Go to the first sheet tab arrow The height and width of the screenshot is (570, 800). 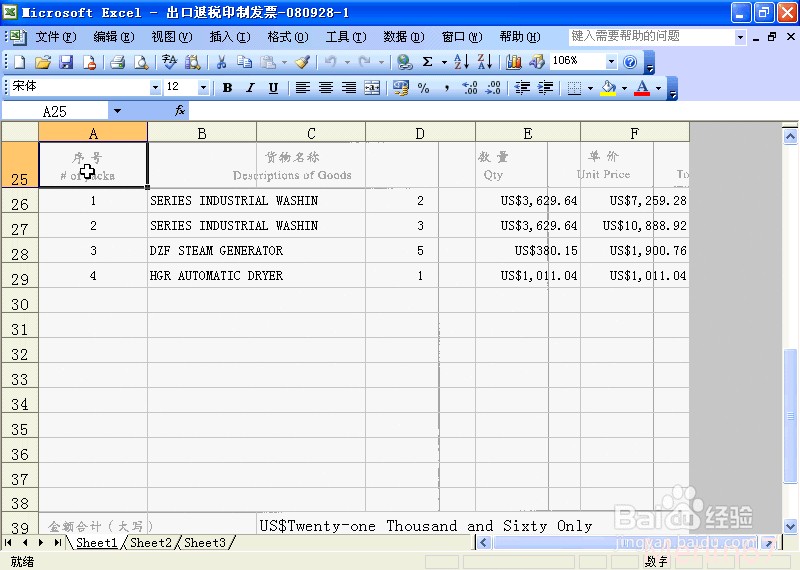[x=8, y=542]
